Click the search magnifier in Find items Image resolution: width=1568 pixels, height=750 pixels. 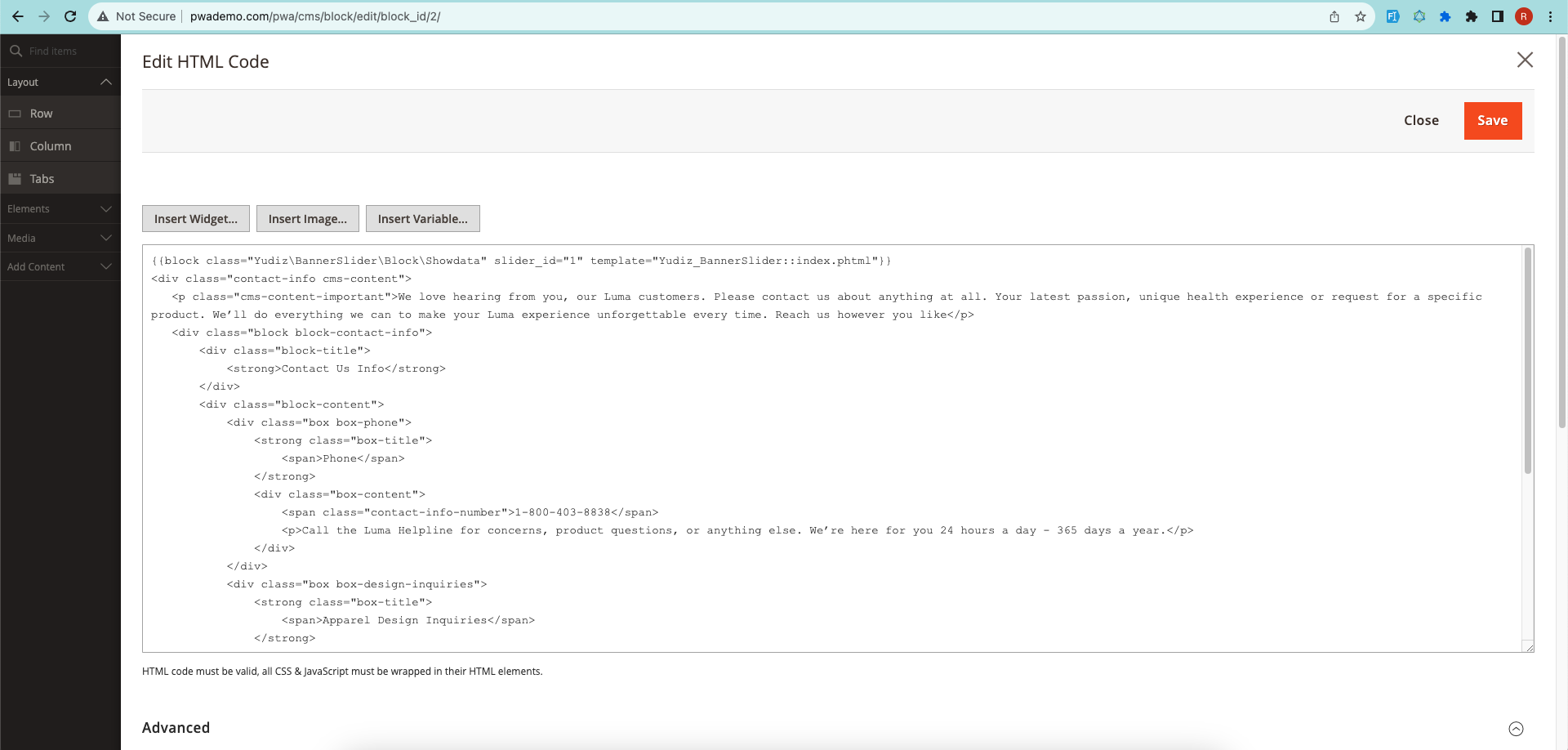16,51
